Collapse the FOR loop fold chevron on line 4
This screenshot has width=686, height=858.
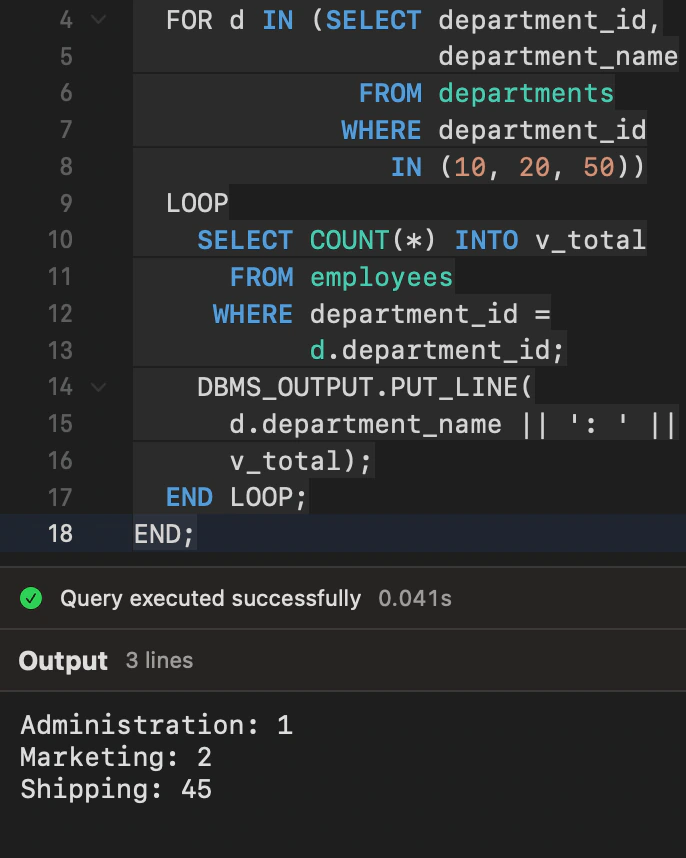(x=98, y=20)
